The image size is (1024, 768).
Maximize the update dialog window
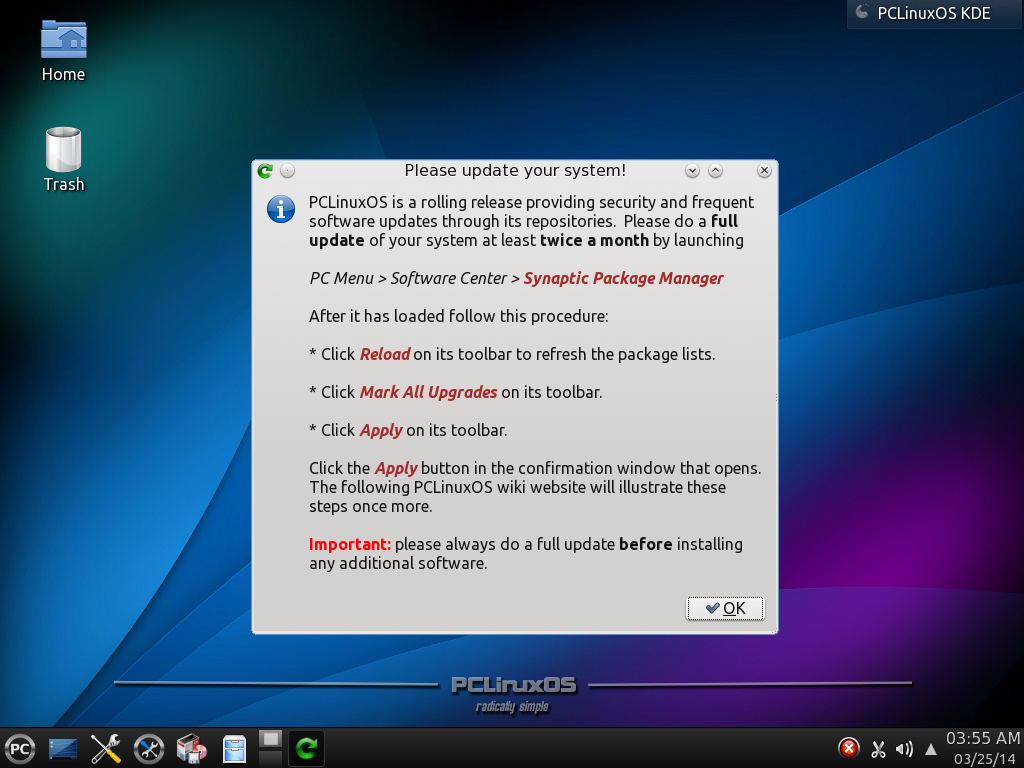(x=716, y=171)
